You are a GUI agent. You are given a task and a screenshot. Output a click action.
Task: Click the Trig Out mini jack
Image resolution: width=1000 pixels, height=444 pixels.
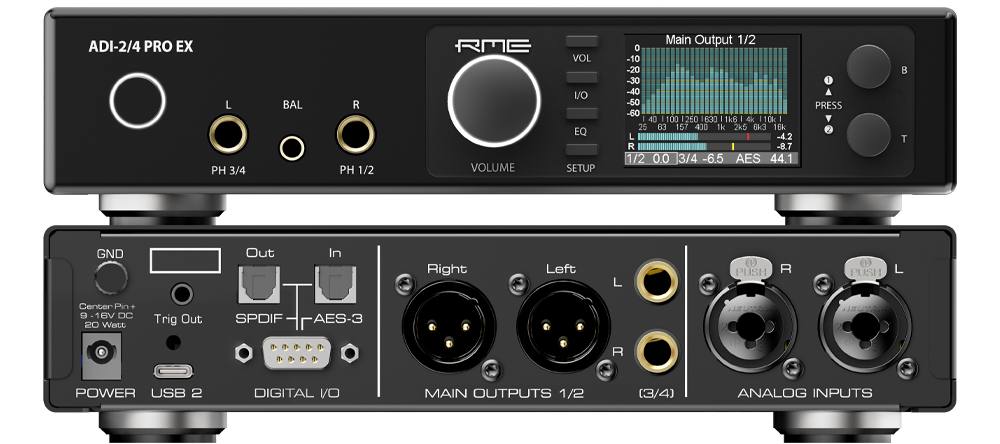click(x=182, y=294)
